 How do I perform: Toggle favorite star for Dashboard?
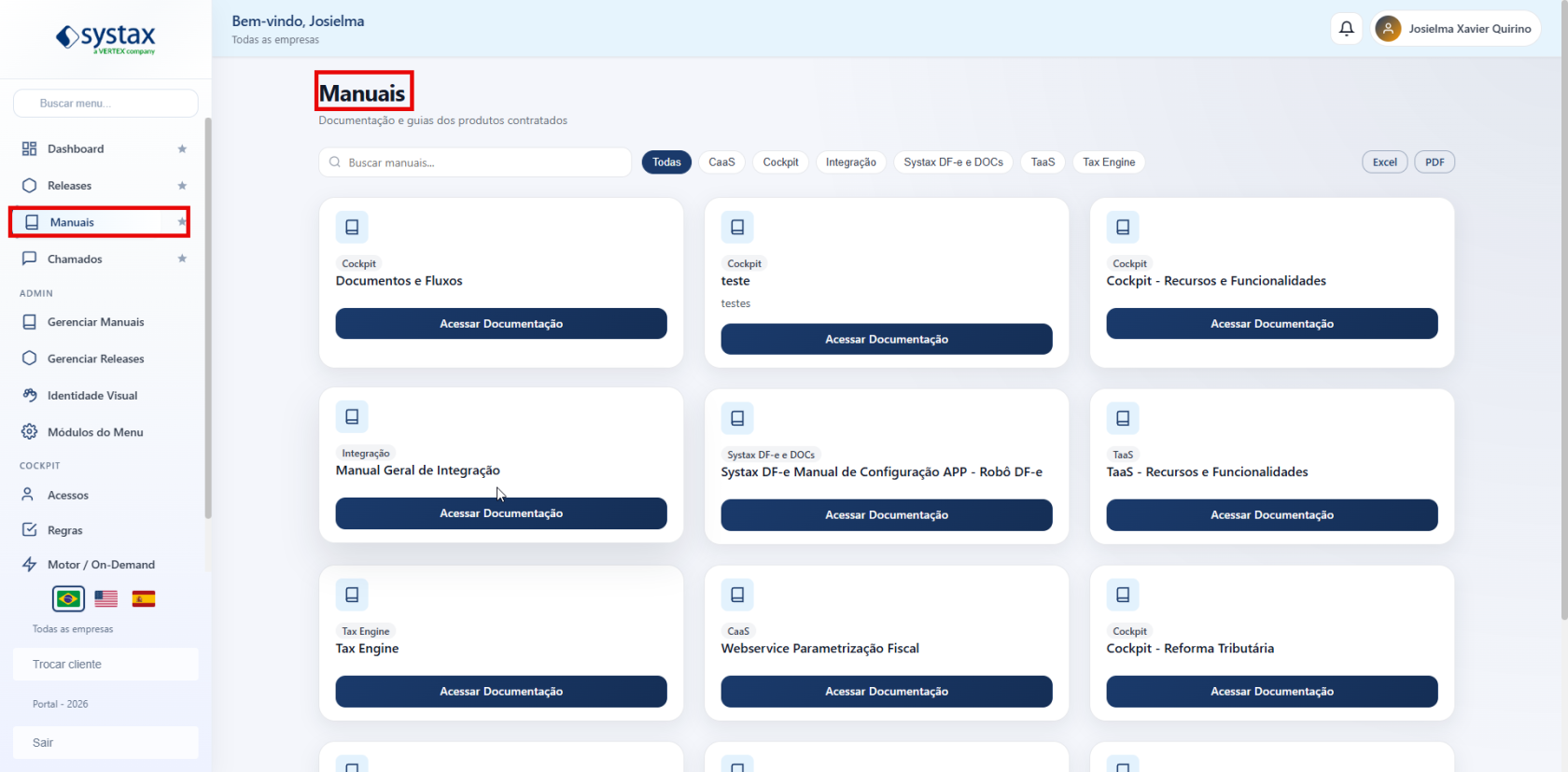tap(182, 149)
